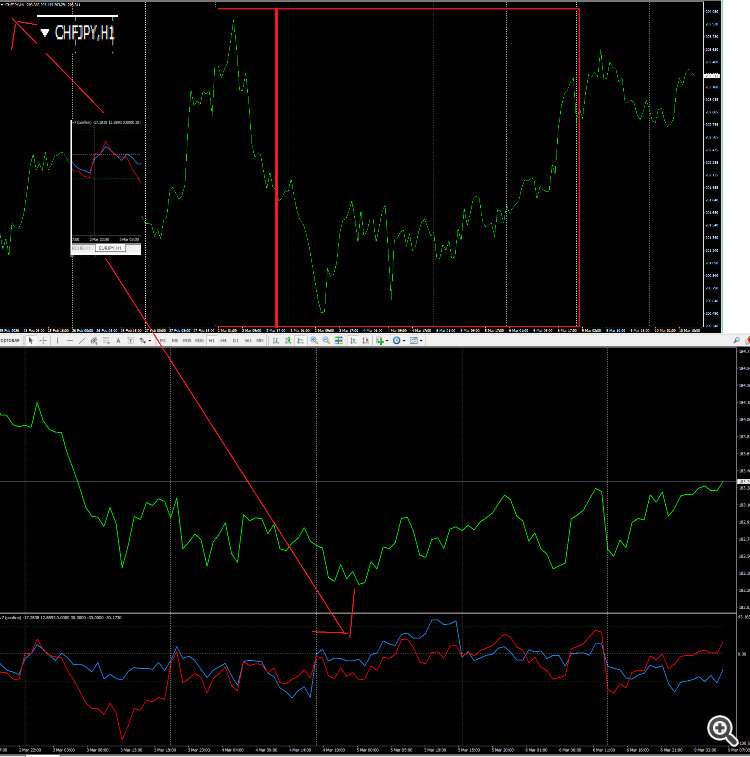Switch chart to M1 timeframe

[163, 340]
